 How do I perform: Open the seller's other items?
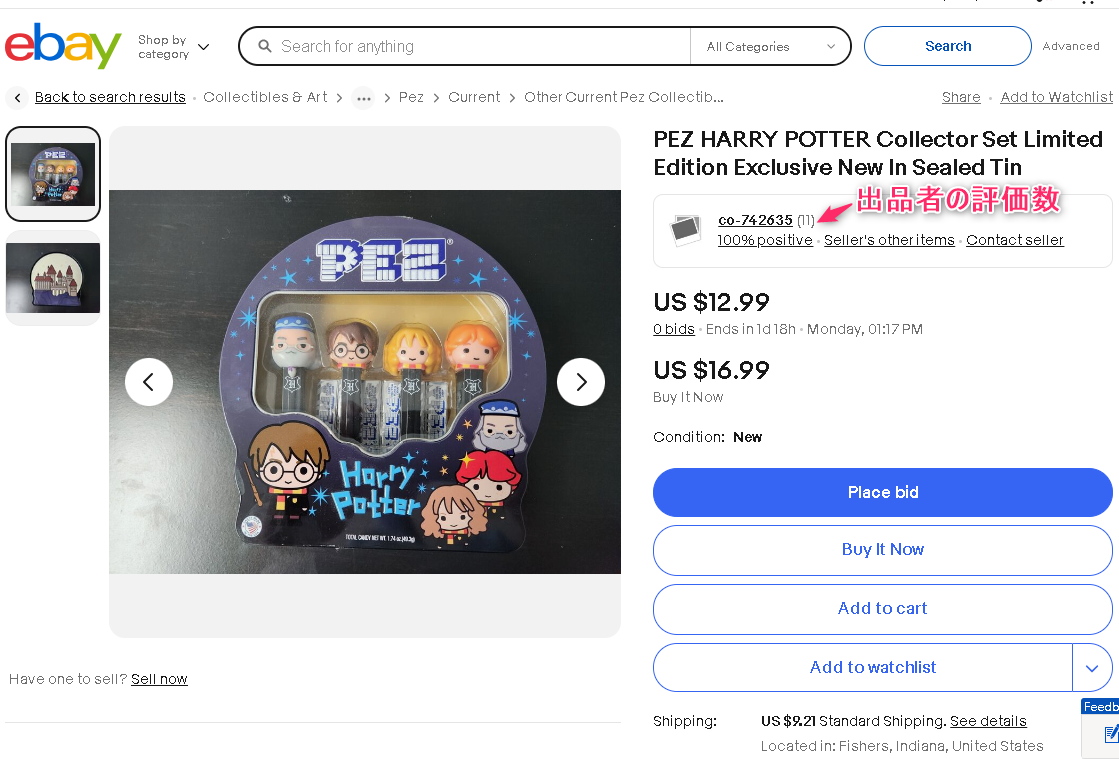click(x=889, y=240)
